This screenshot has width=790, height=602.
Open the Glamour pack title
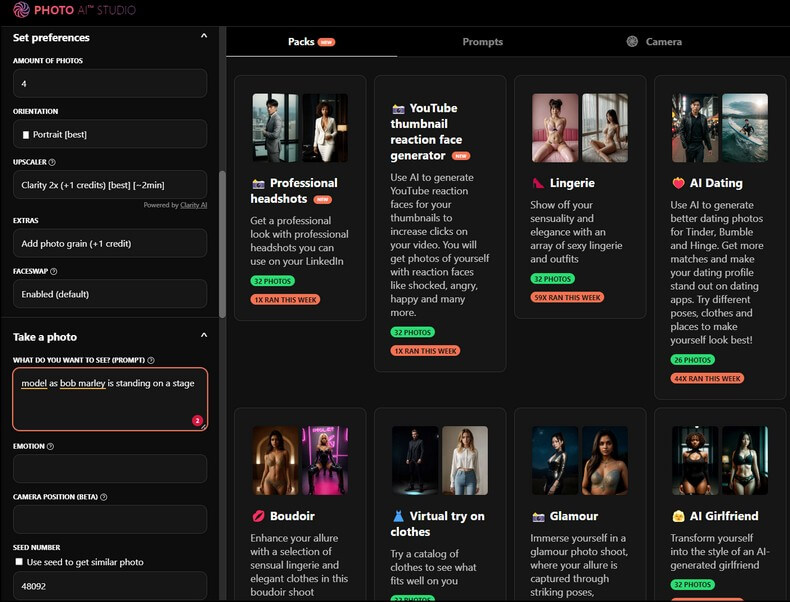(x=574, y=516)
